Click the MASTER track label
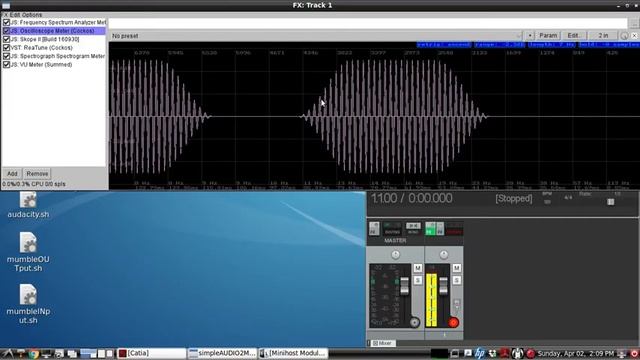The height and width of the screenshot is (360, 640). coord(395,241)
